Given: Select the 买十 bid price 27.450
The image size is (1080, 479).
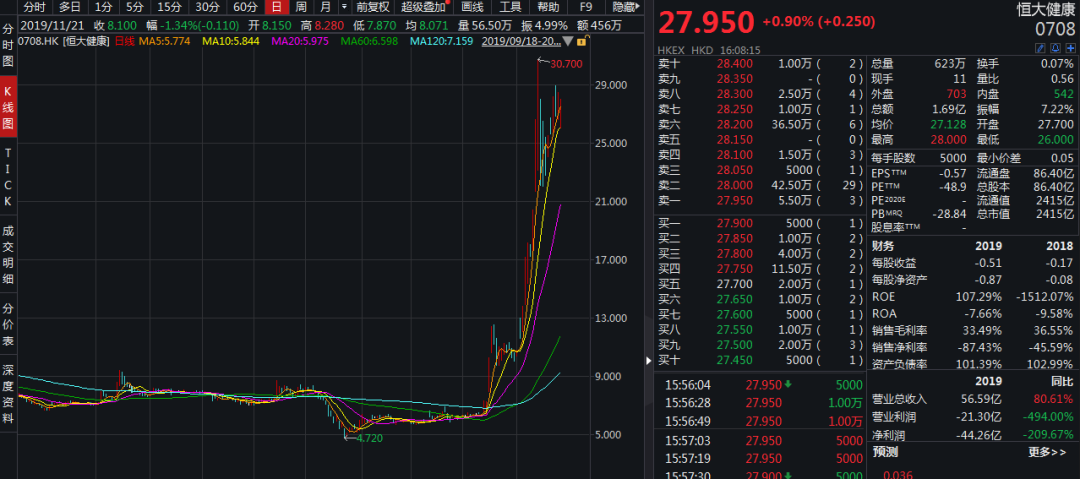Looking at the screenshot, I should 736,360.
